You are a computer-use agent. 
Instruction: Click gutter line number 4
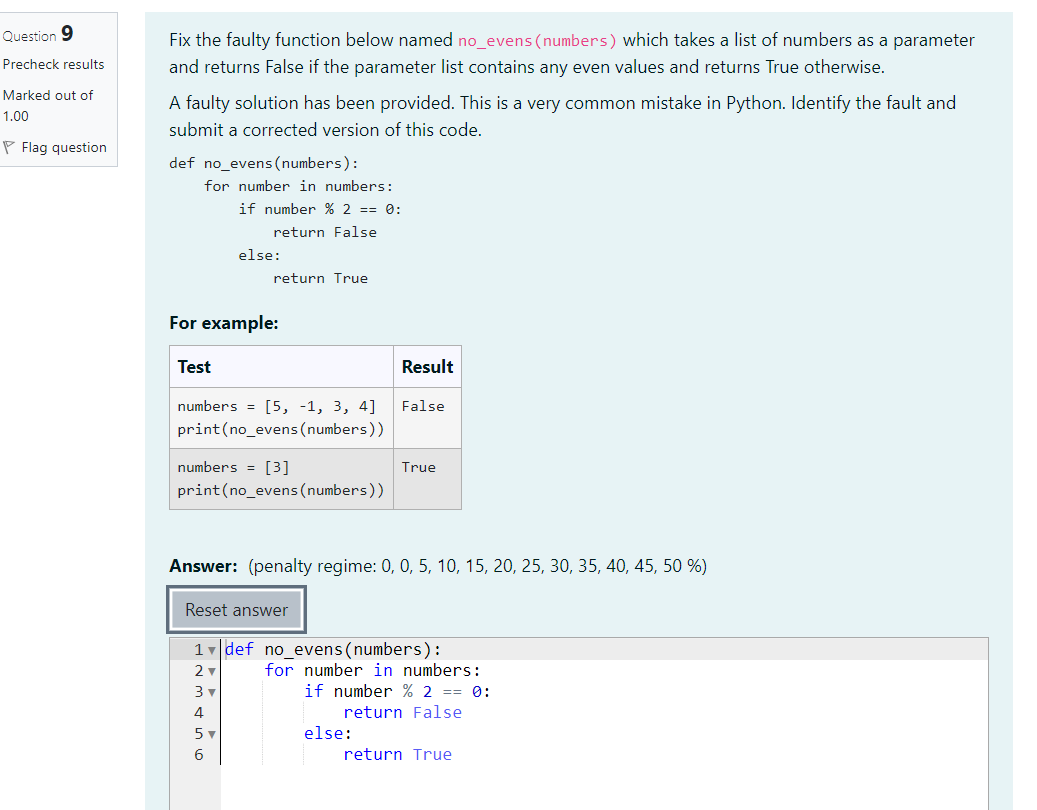click(x=198, y=713)
